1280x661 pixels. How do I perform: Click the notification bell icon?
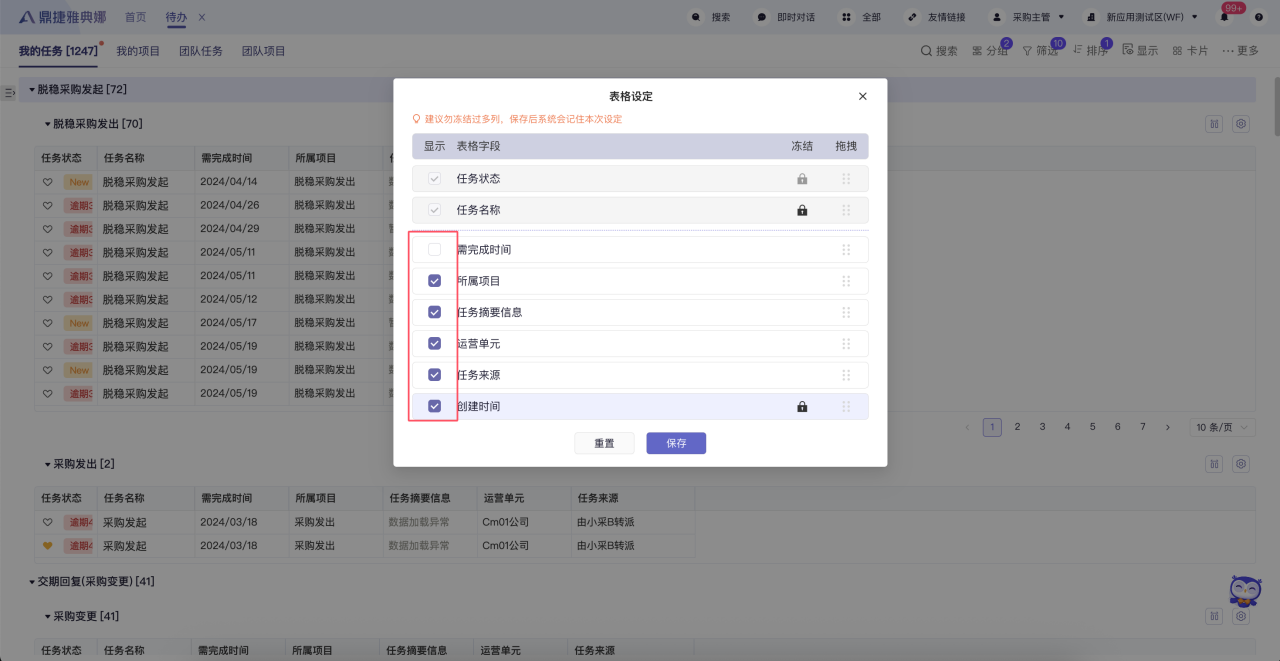pos(1224,17)
